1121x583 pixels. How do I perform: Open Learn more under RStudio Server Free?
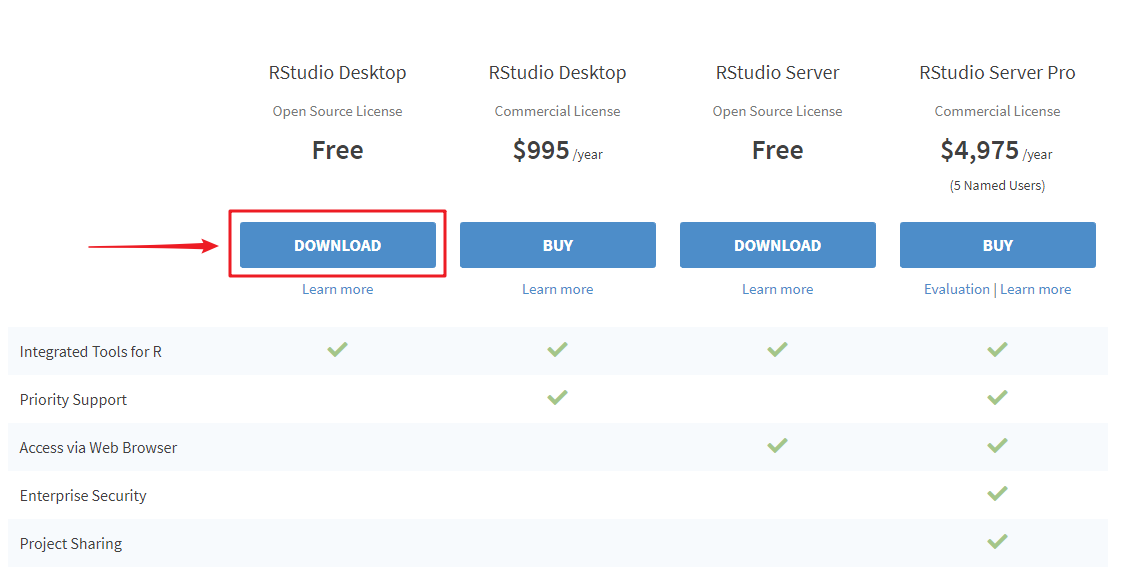(778, 289)
